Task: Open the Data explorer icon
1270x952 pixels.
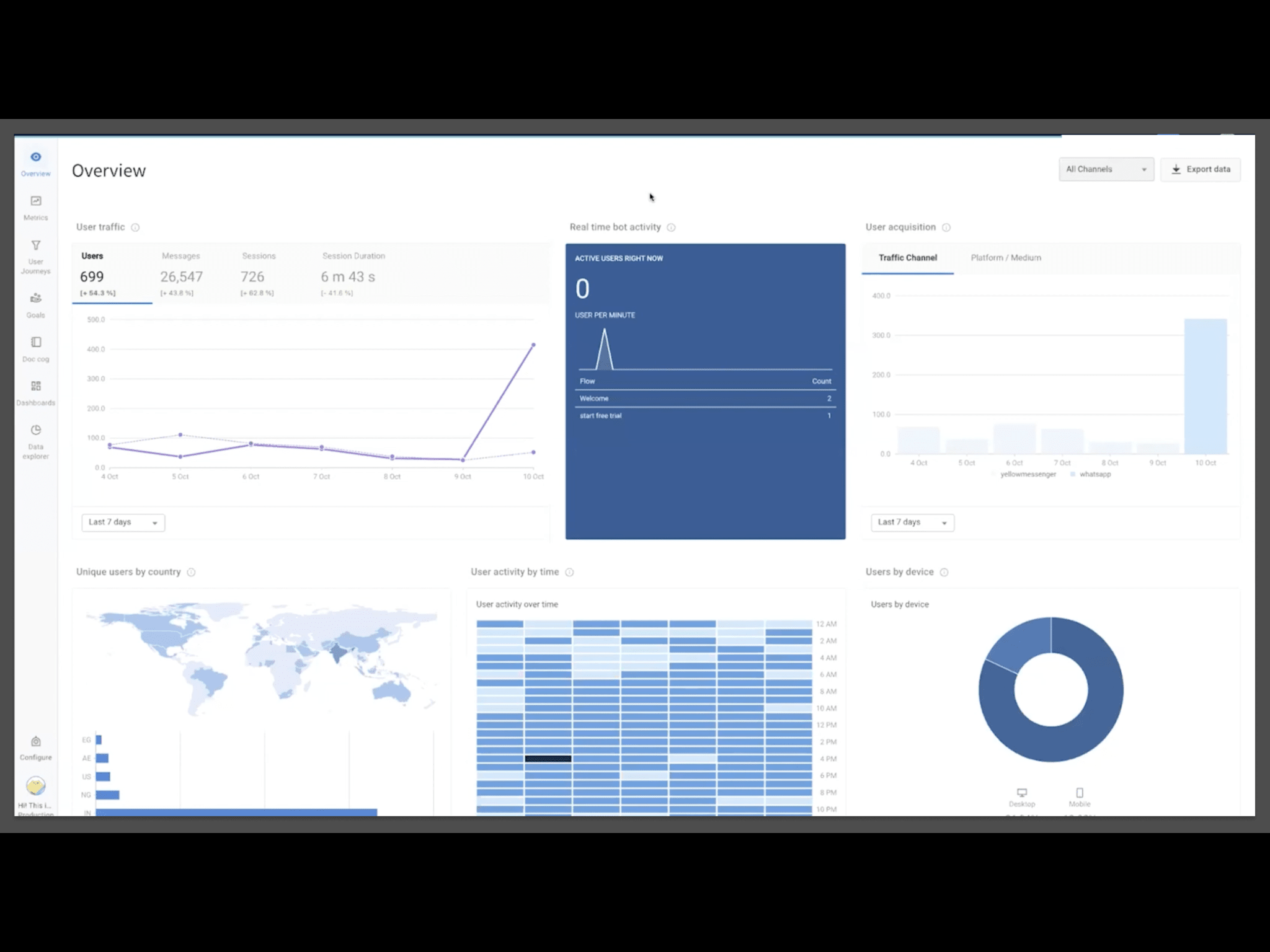Action: [35, 431]
